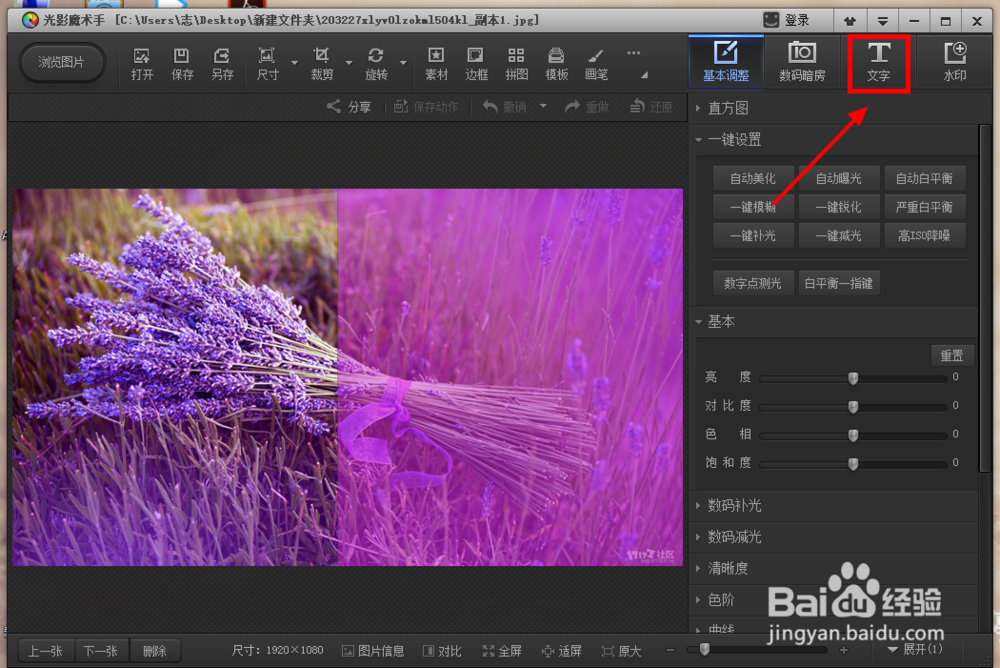Image resolution: width=1000 pixels, height=668 pixels.
Task: Open the 模板 (Template) tool
Action: click(x=556, y=63)
